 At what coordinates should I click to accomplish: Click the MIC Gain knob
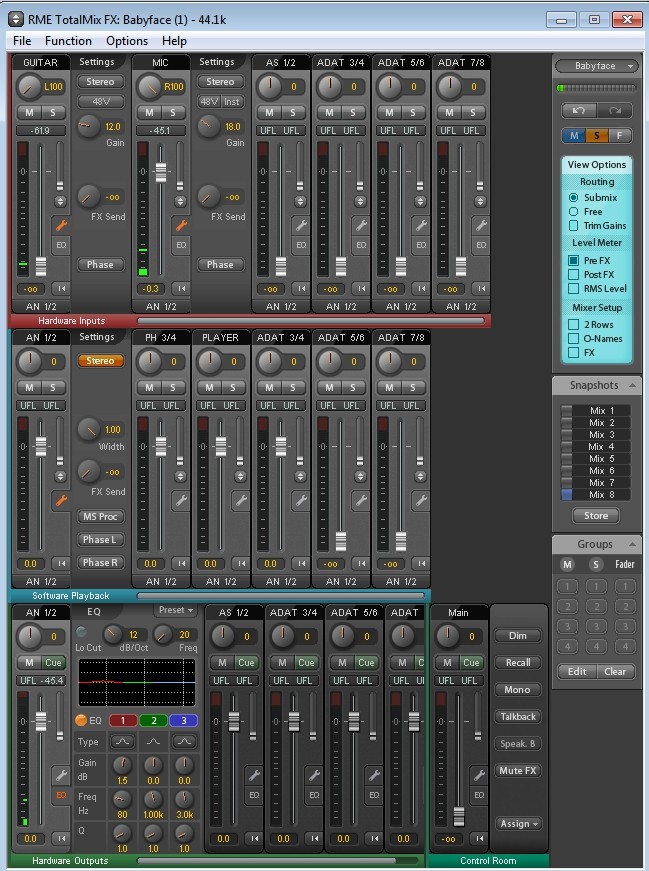tap(208, 126)
